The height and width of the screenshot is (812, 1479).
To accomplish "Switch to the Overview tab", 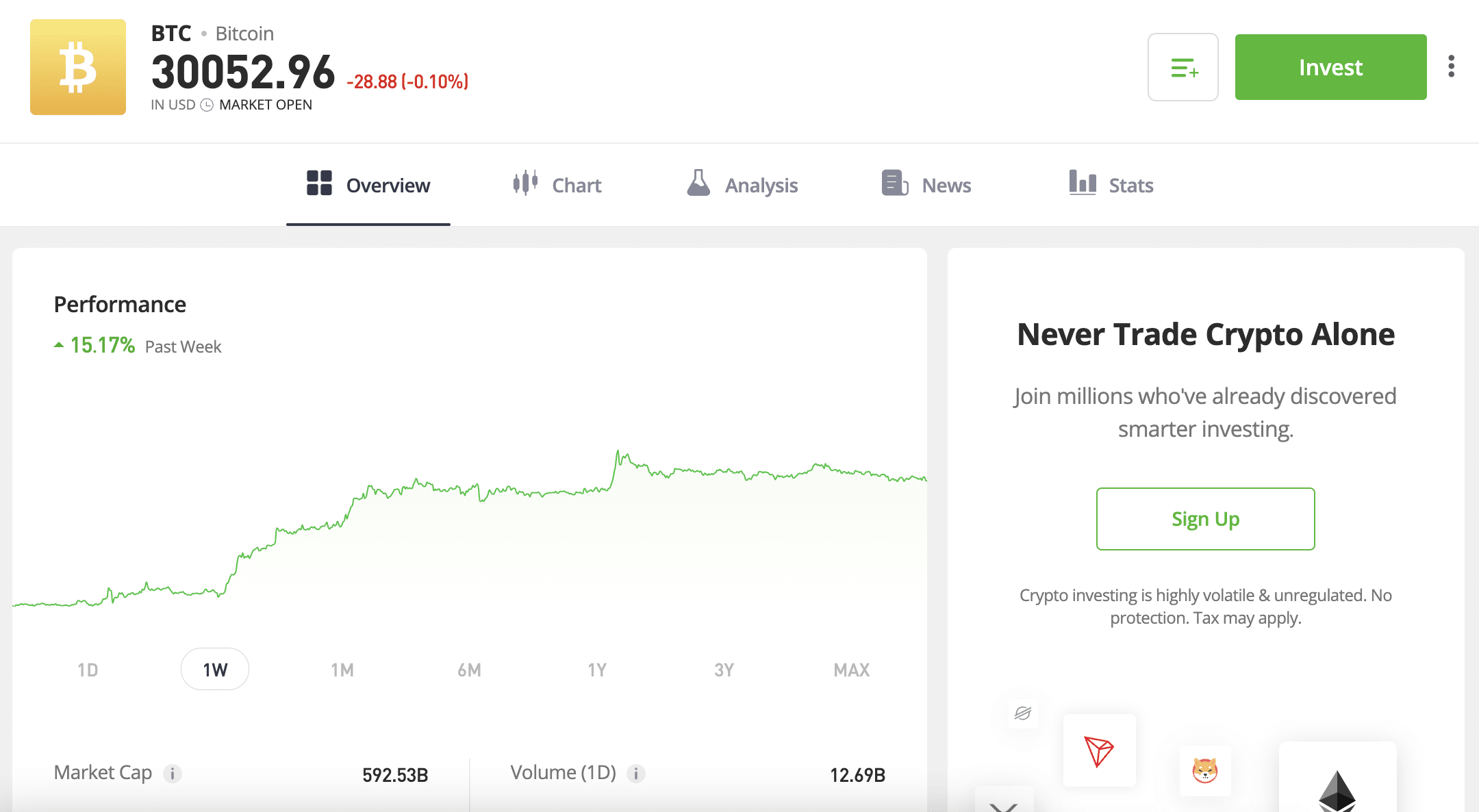I will [x=368, y=186].
